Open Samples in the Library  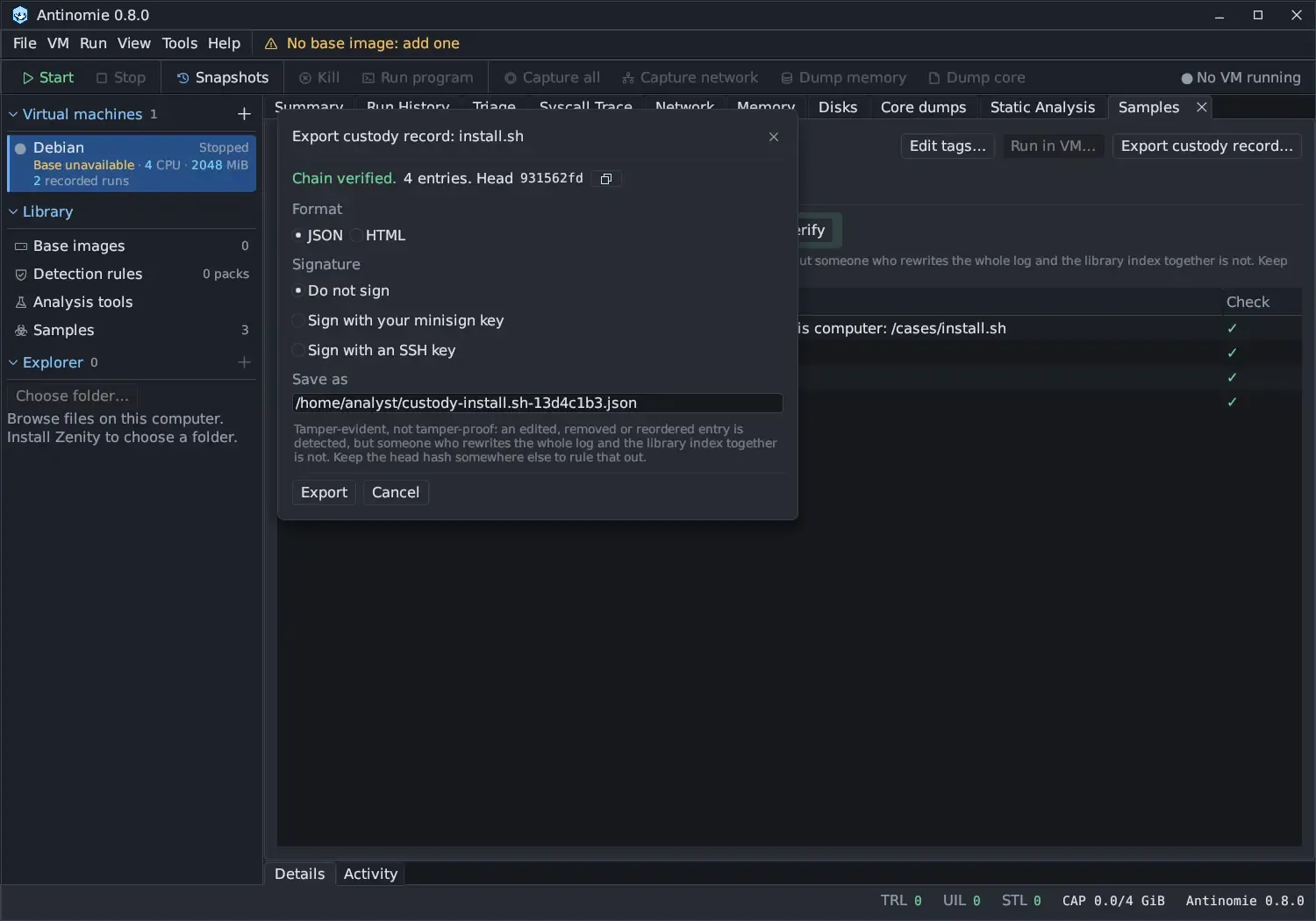coord(132,331)
